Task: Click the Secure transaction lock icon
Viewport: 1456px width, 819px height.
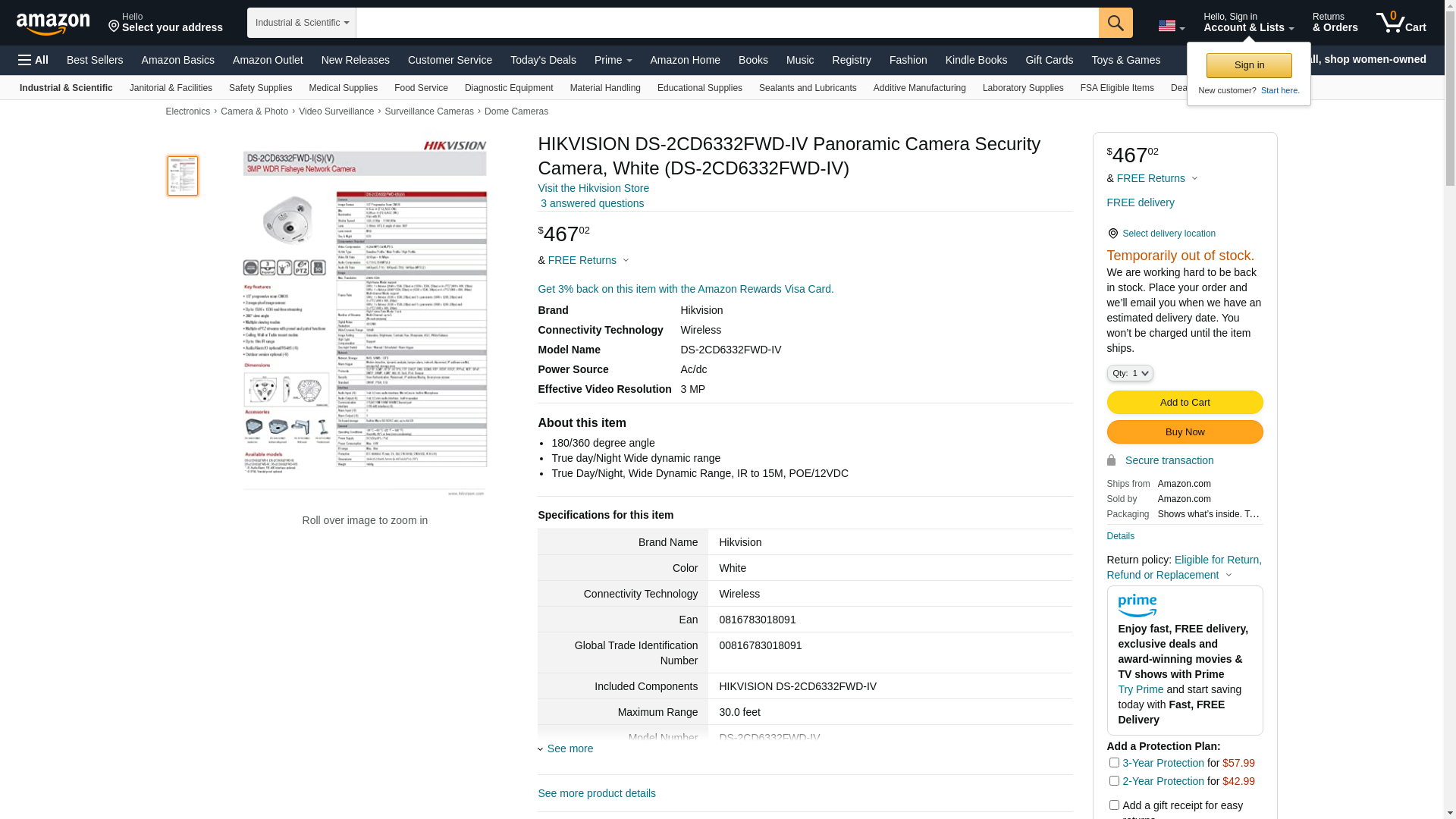Action: tap(1111, 460)
